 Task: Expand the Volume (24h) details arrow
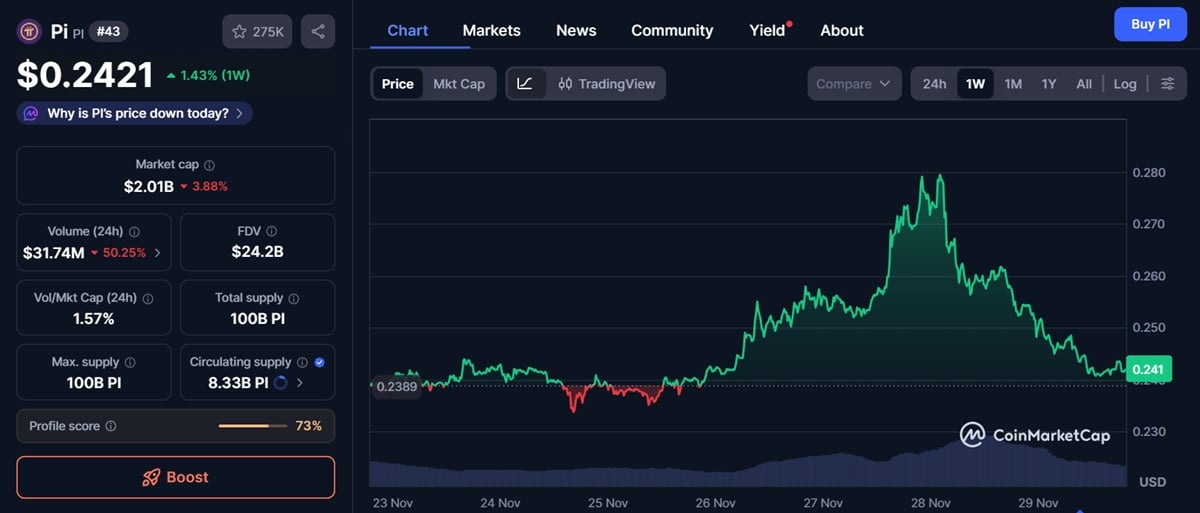157,253
